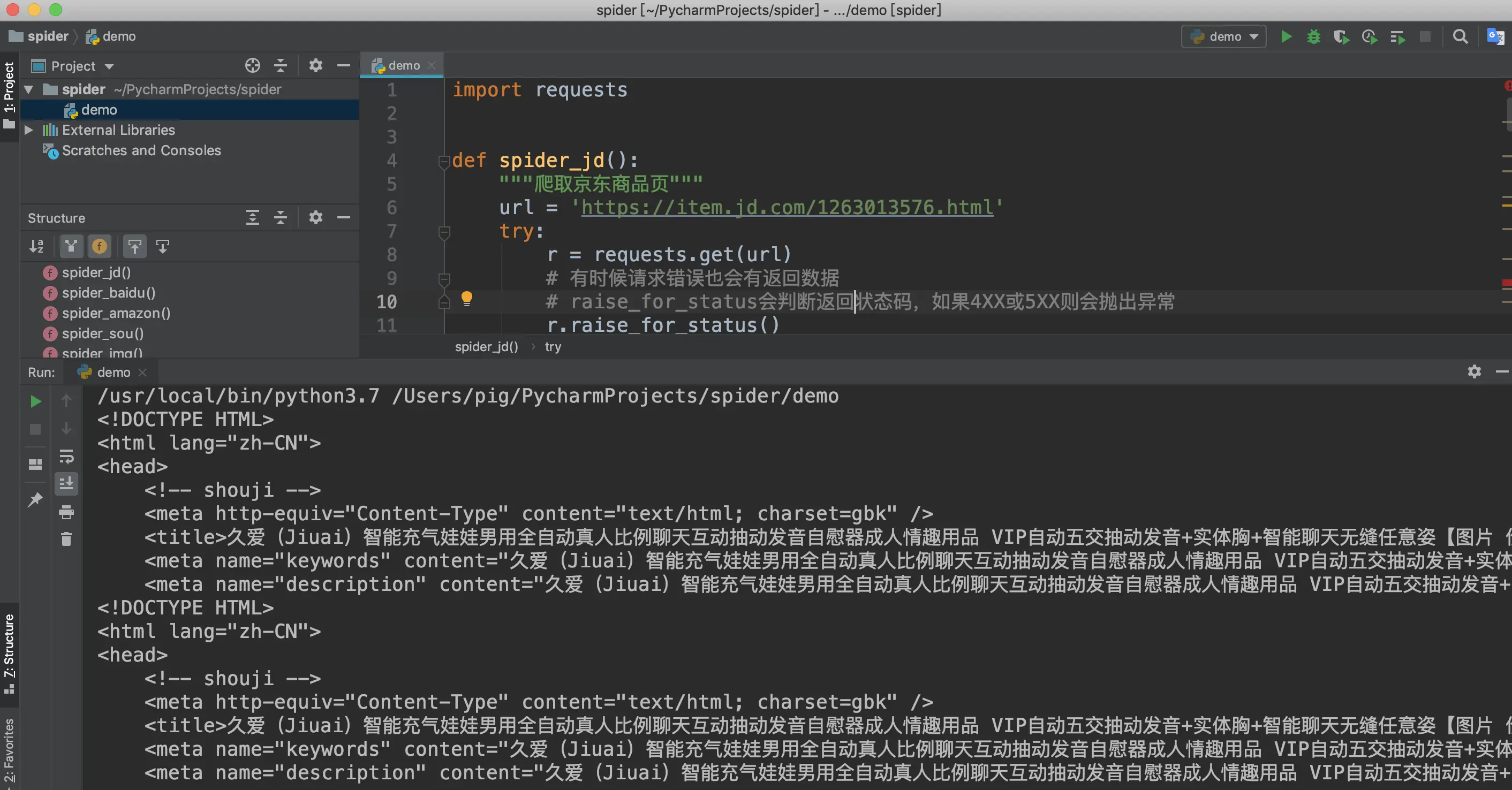Viewport: 1512px width, 790px height.
Task: Run demo with coverage icon
Action: [1341, 36]
